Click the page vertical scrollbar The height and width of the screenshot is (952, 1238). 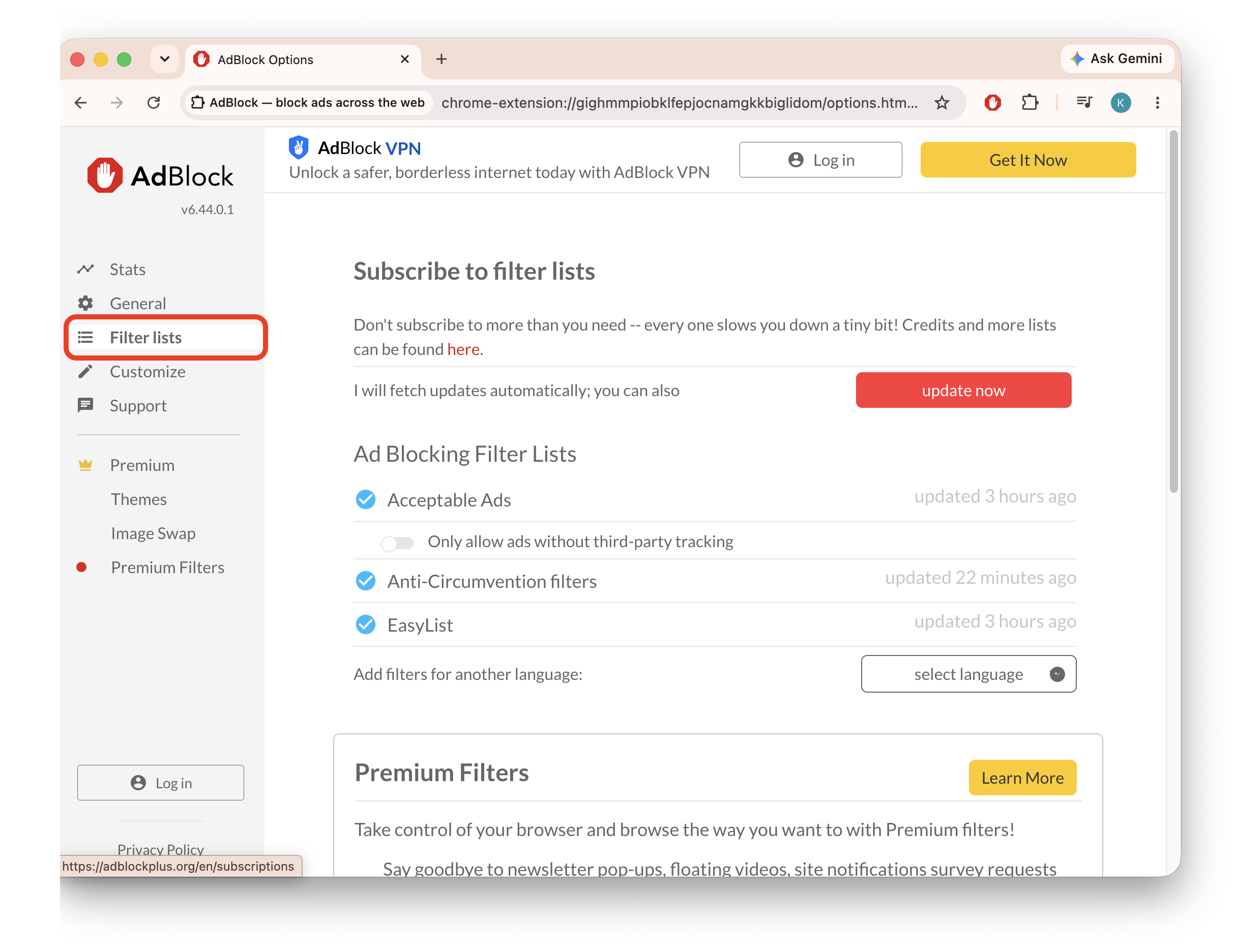pyautogui.click(x=1173, y=312)
